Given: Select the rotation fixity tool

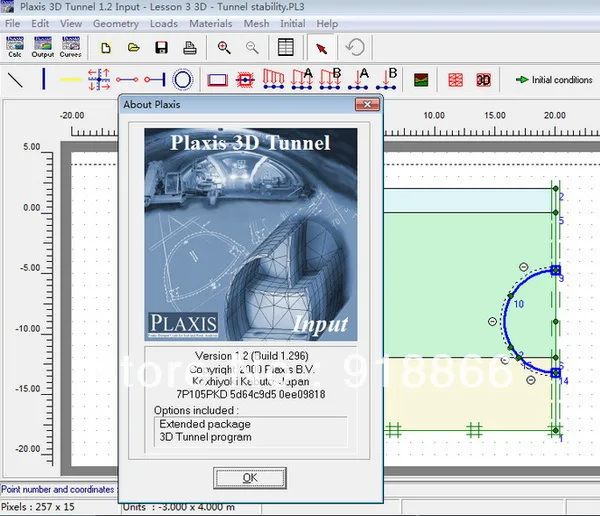Looking at the screenshot, I should coord(245,80).
